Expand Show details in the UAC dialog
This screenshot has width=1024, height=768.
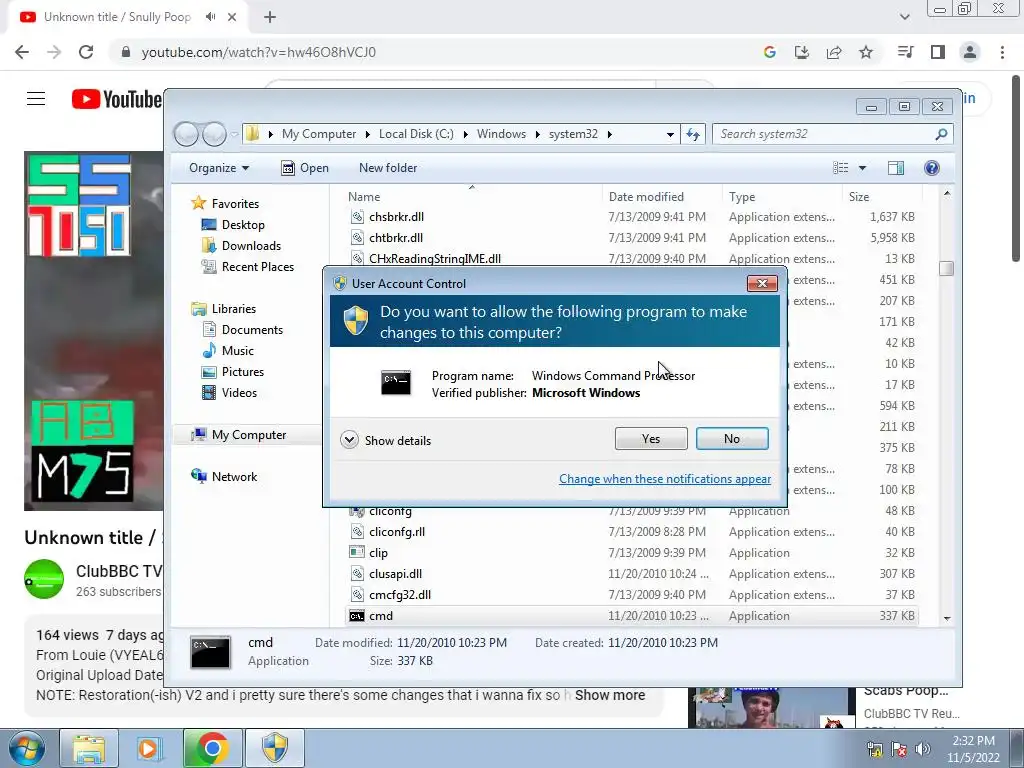point(386,440)
